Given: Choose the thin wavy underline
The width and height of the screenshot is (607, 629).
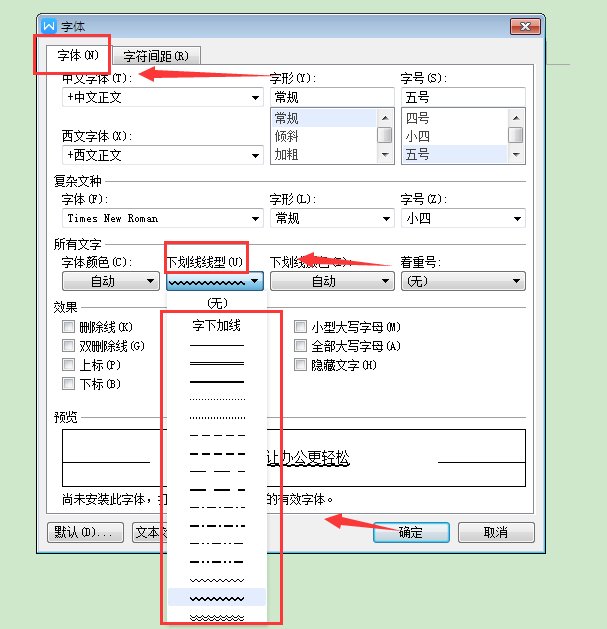Looking at the screenshot, I should pos(217,580).
